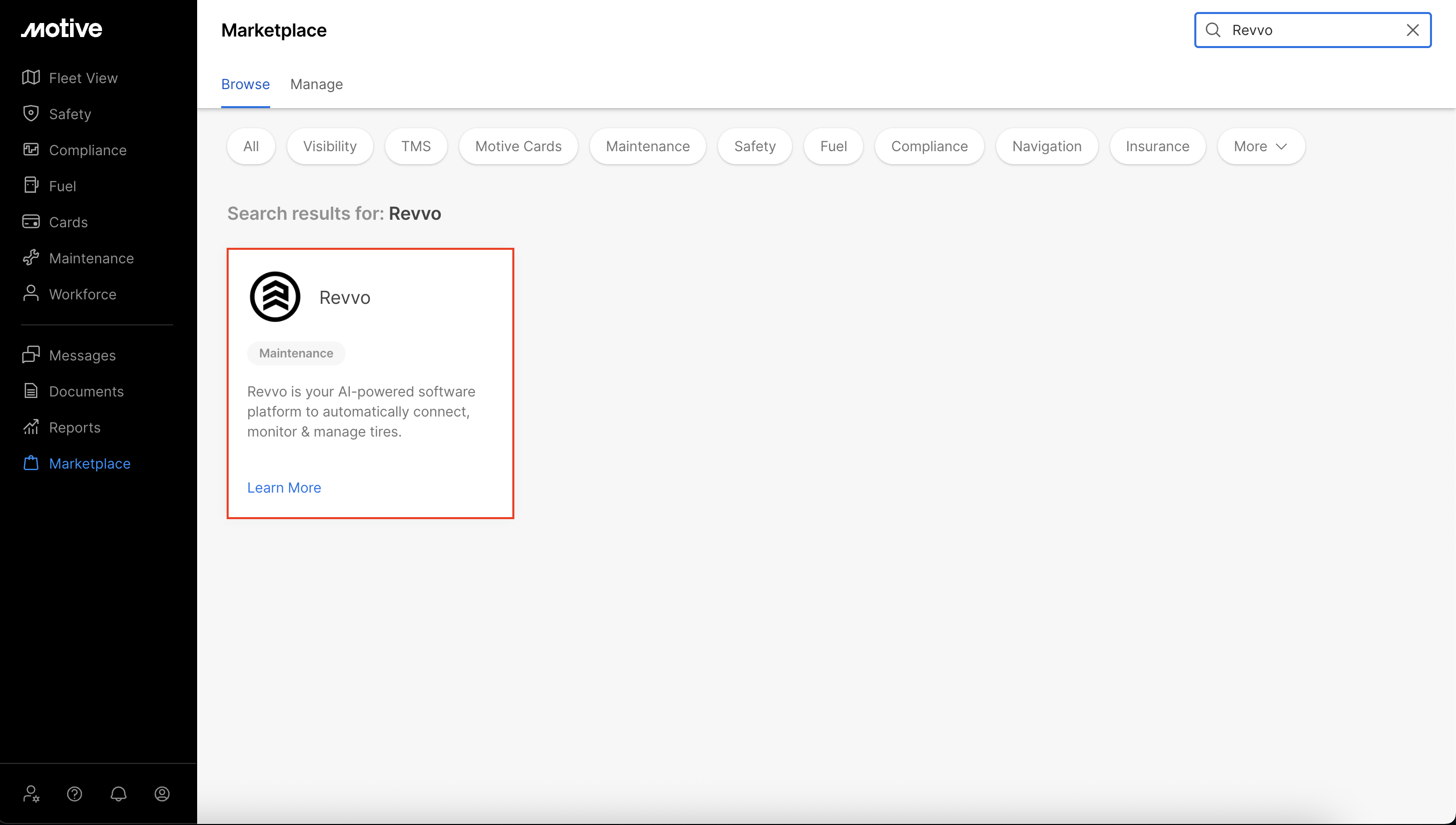
Task: Click the Safety shield icon
Action: point(31,113)
